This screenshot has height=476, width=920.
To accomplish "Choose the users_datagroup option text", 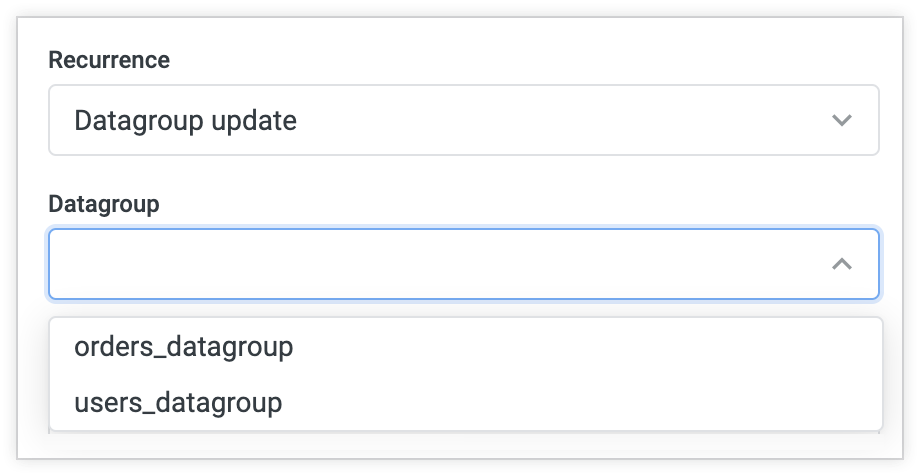I will [178, 403].
